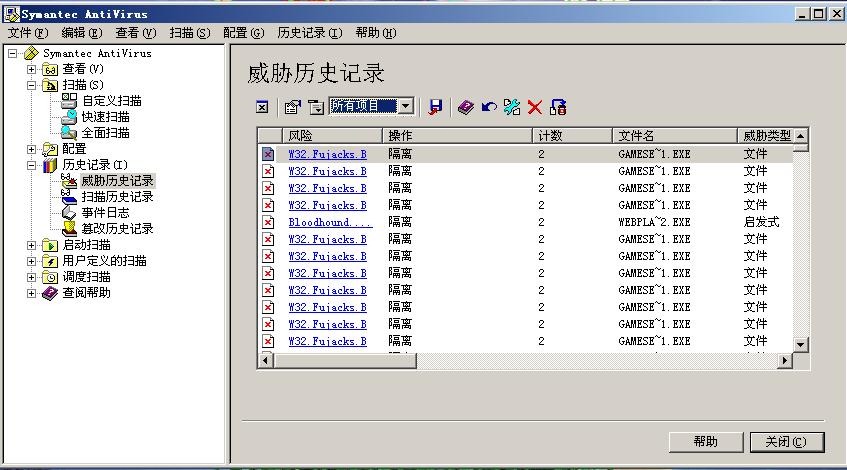Sort by the 威胁类型 column header

[x=765, y=136]
